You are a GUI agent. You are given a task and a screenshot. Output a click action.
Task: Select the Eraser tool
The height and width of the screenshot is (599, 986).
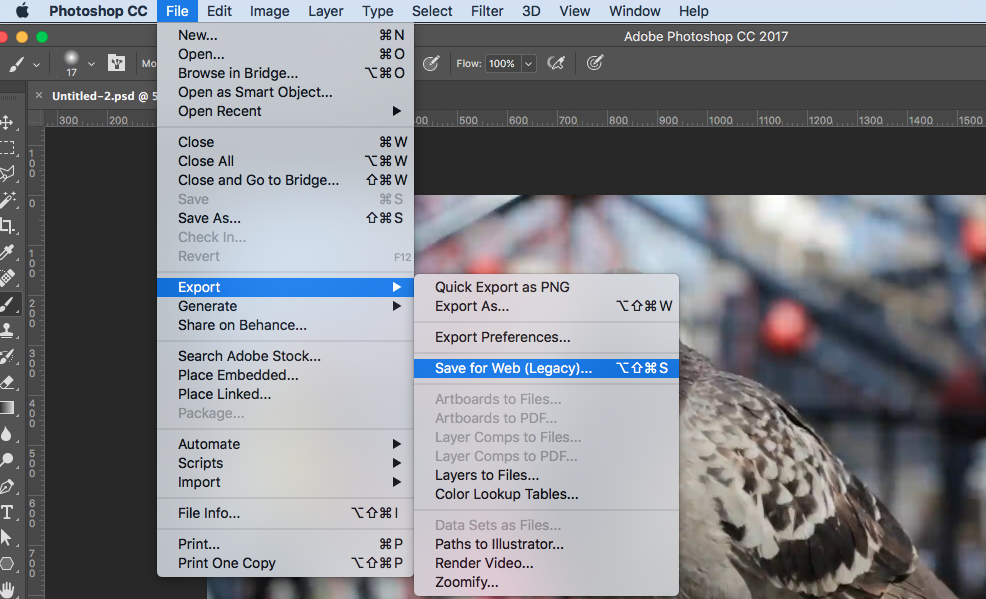[8, 382]
